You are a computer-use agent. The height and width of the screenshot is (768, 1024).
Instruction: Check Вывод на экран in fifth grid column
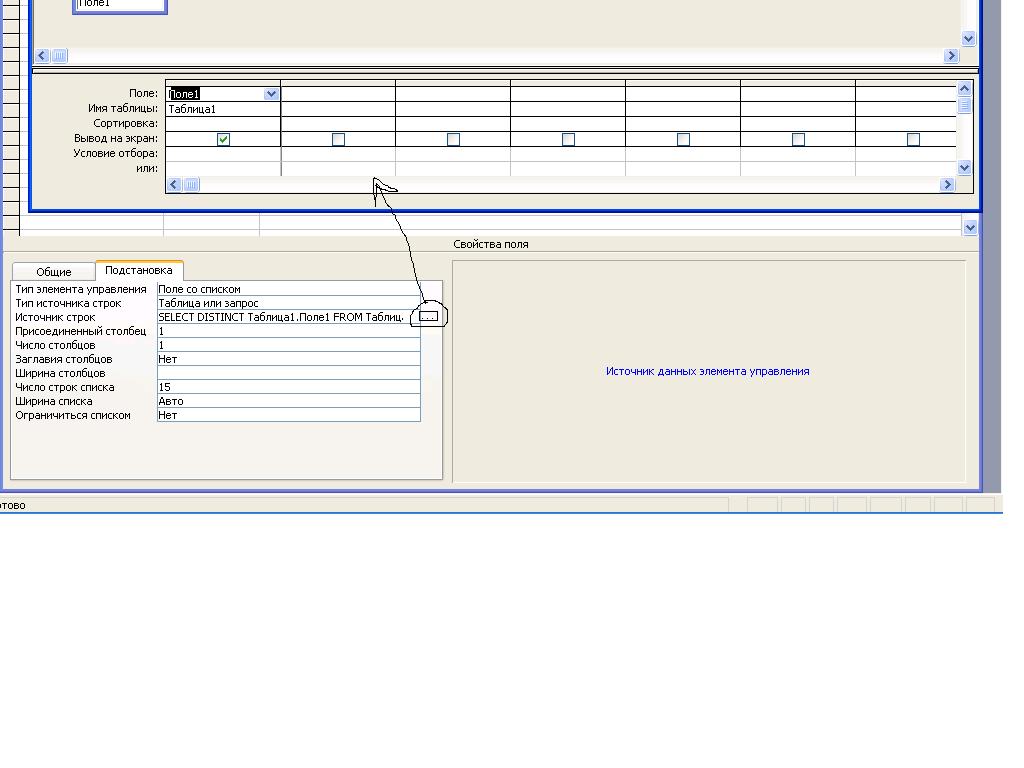pos(683,139)
